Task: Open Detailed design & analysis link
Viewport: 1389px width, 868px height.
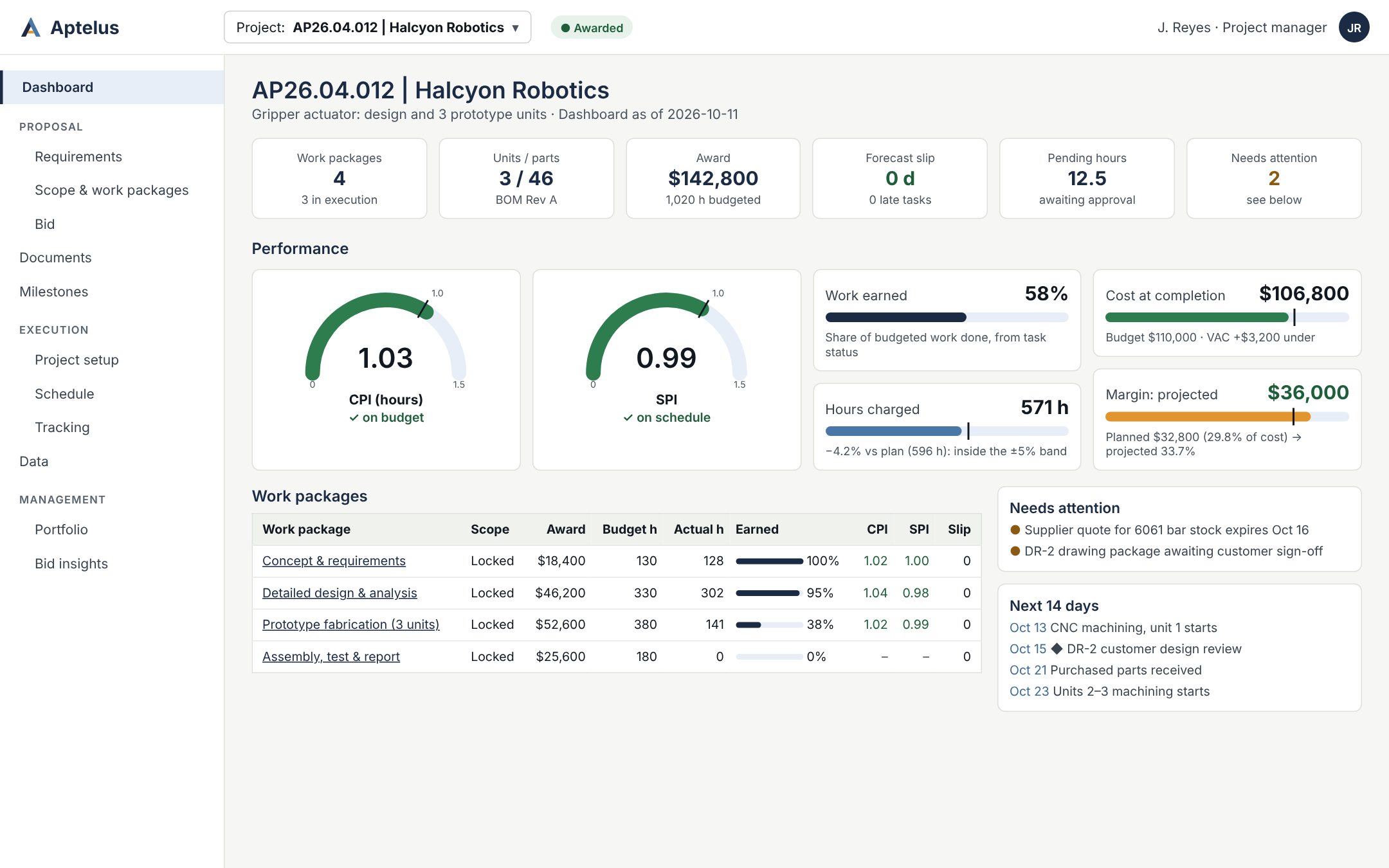Action: point(340,593)
